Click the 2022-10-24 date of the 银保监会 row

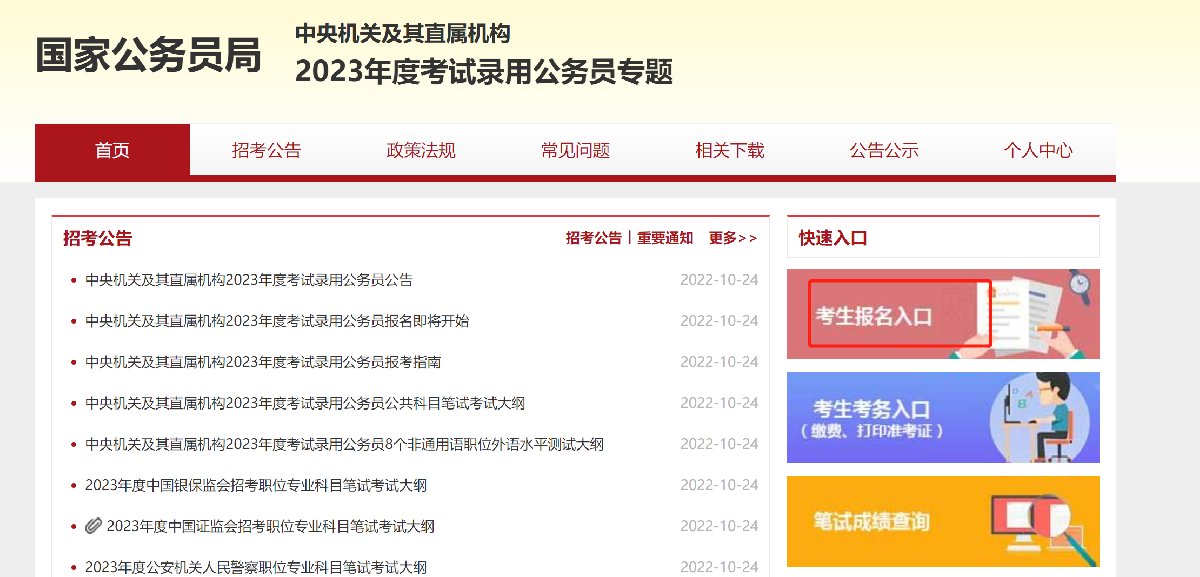[719, 485]
